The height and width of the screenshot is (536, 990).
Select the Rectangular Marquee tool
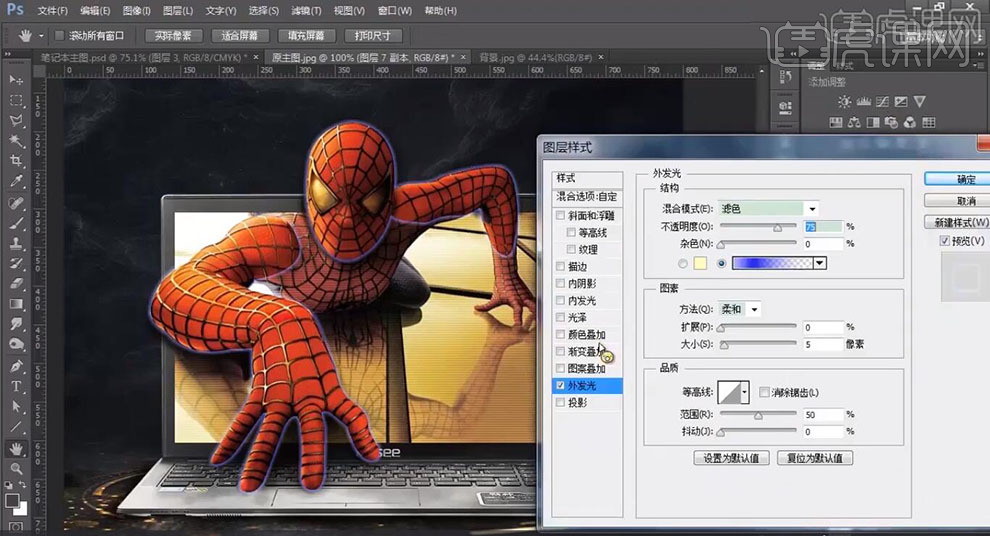click(x=16, y=100)
